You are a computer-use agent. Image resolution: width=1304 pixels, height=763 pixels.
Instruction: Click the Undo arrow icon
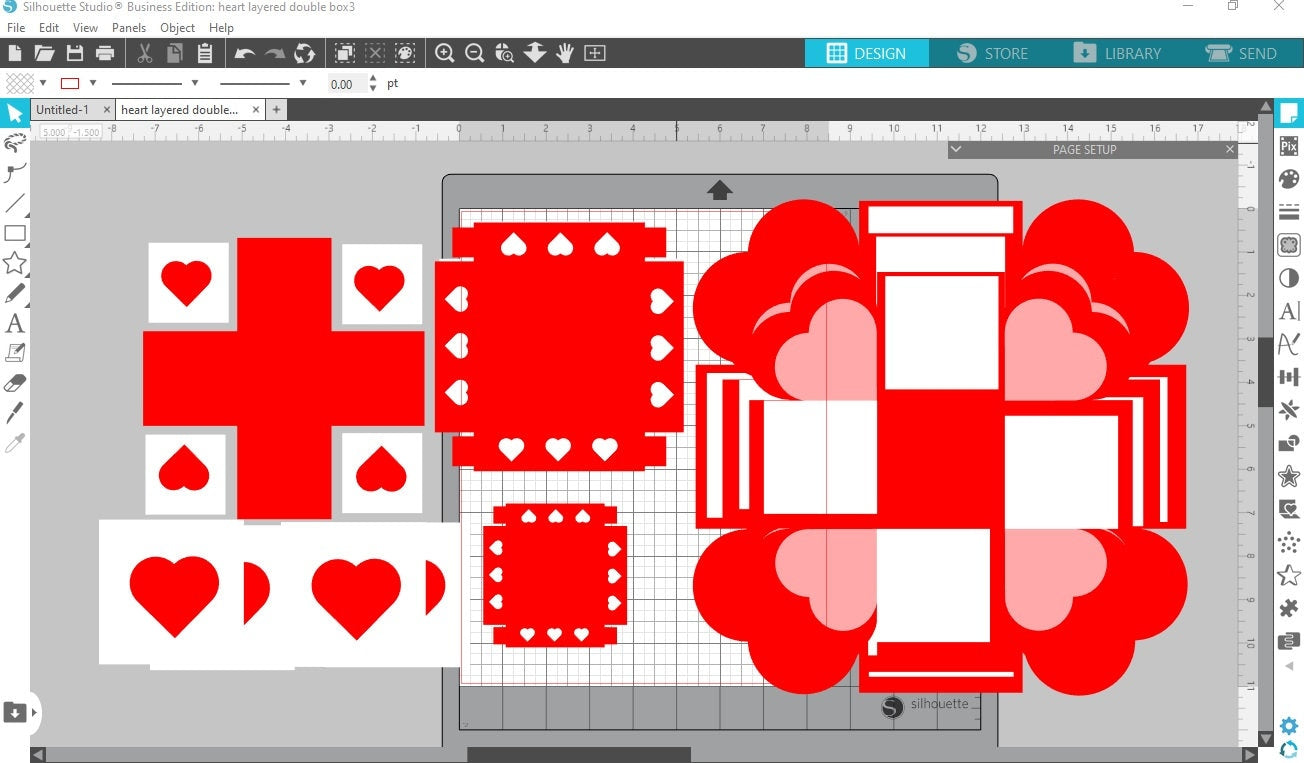click(244, 53)
